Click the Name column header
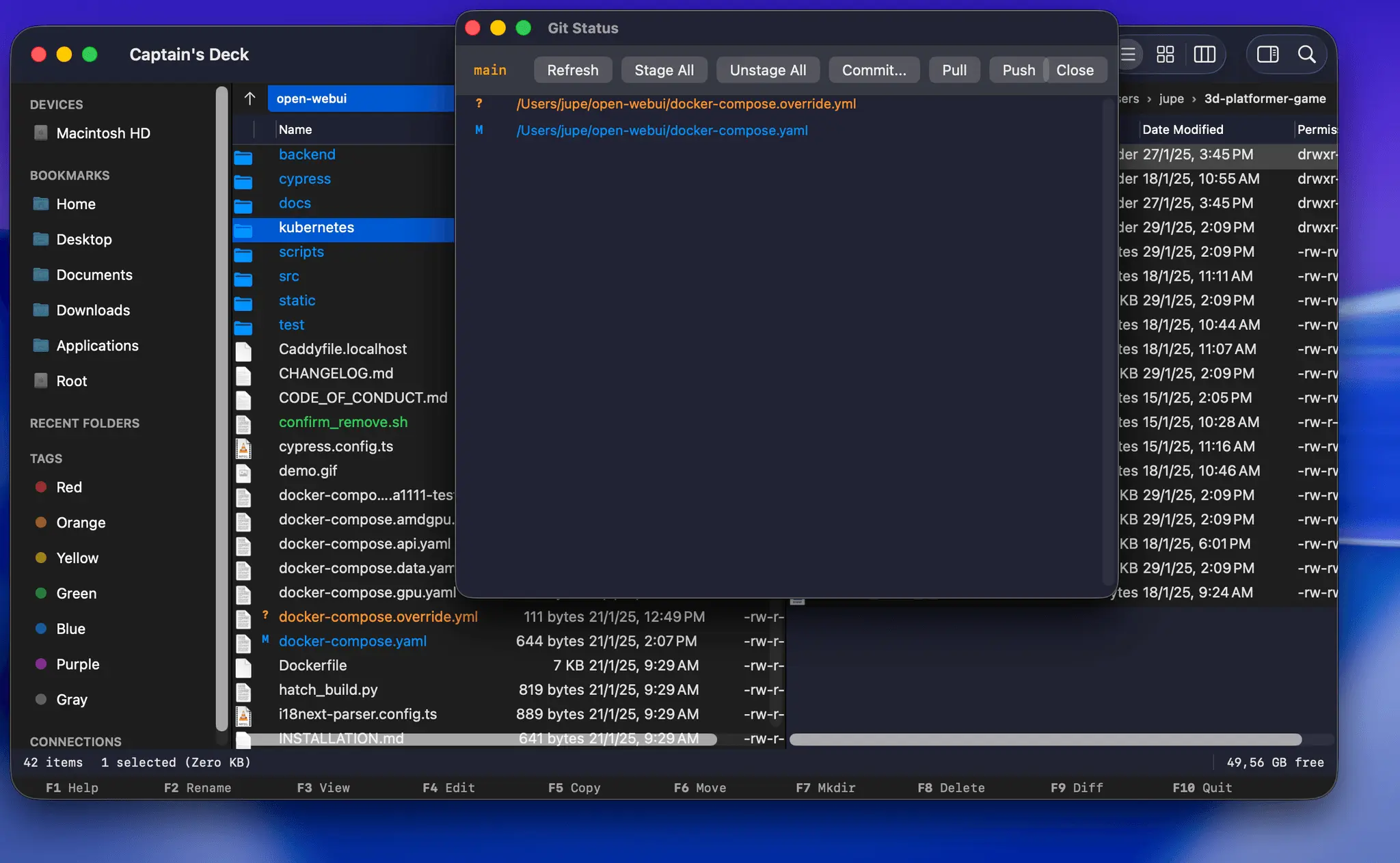This screenshot has width=1400, height=863. [x=295, y=130]
